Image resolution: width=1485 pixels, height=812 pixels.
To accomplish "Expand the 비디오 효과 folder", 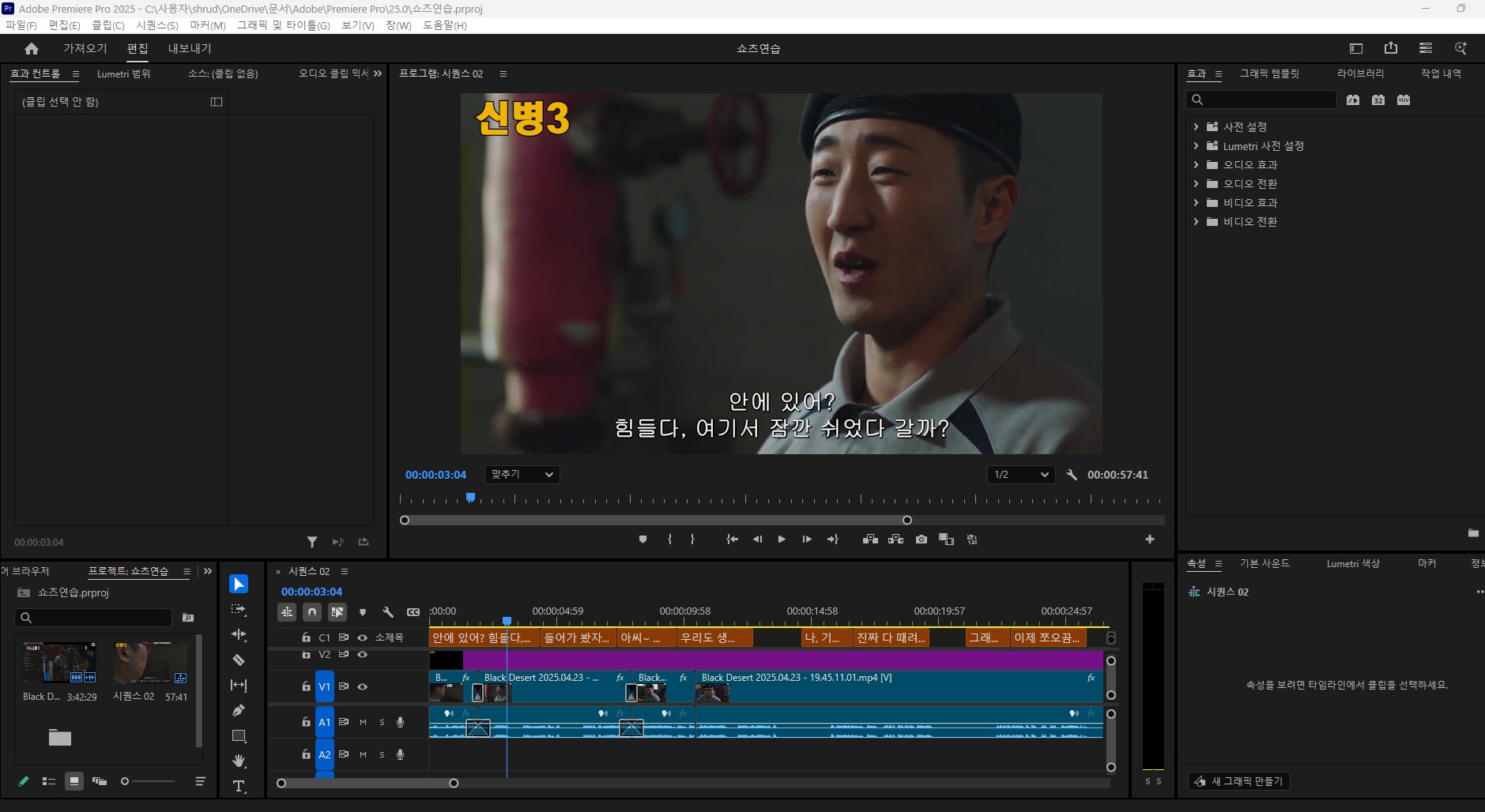I will click(1196, 202).
